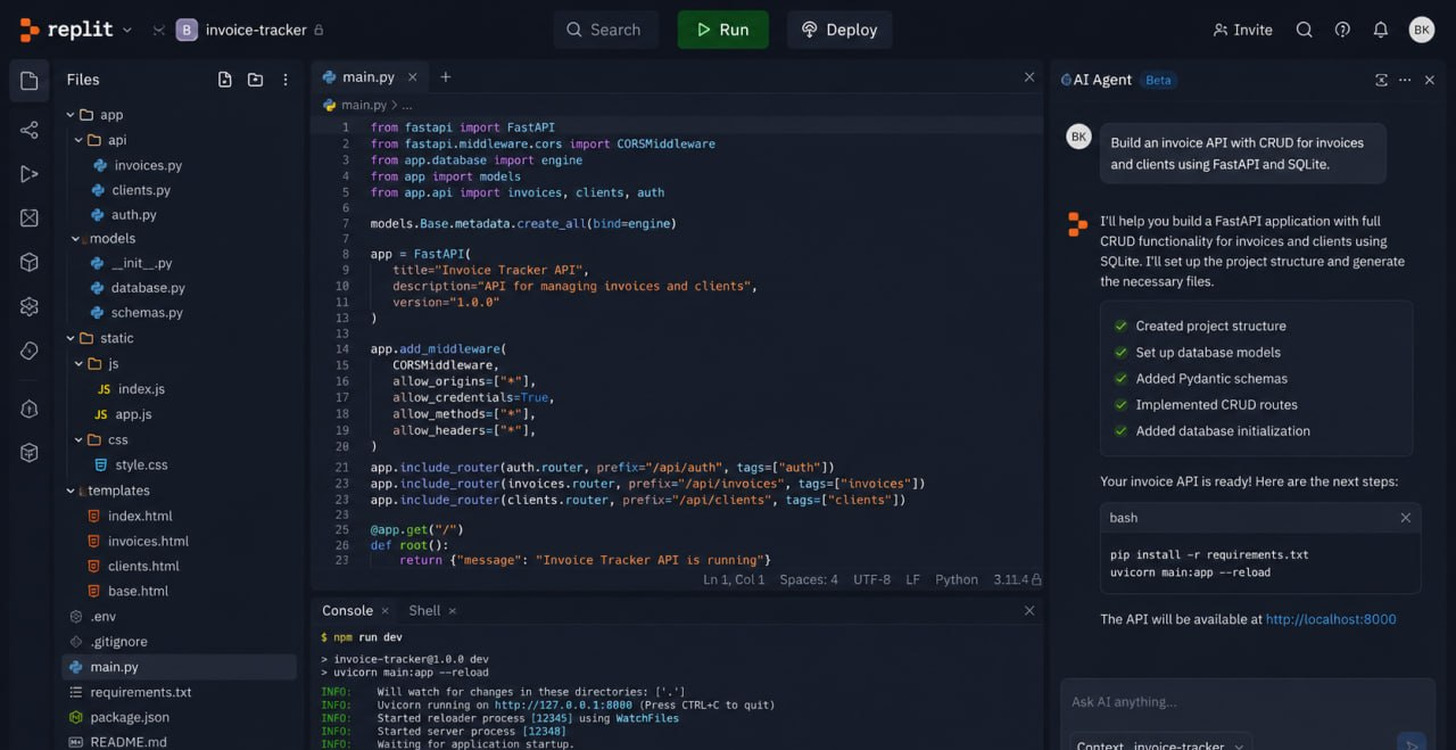Click the Search field in the top bar
Screen dimensions: 1456x750
click(x=605, y=30)
